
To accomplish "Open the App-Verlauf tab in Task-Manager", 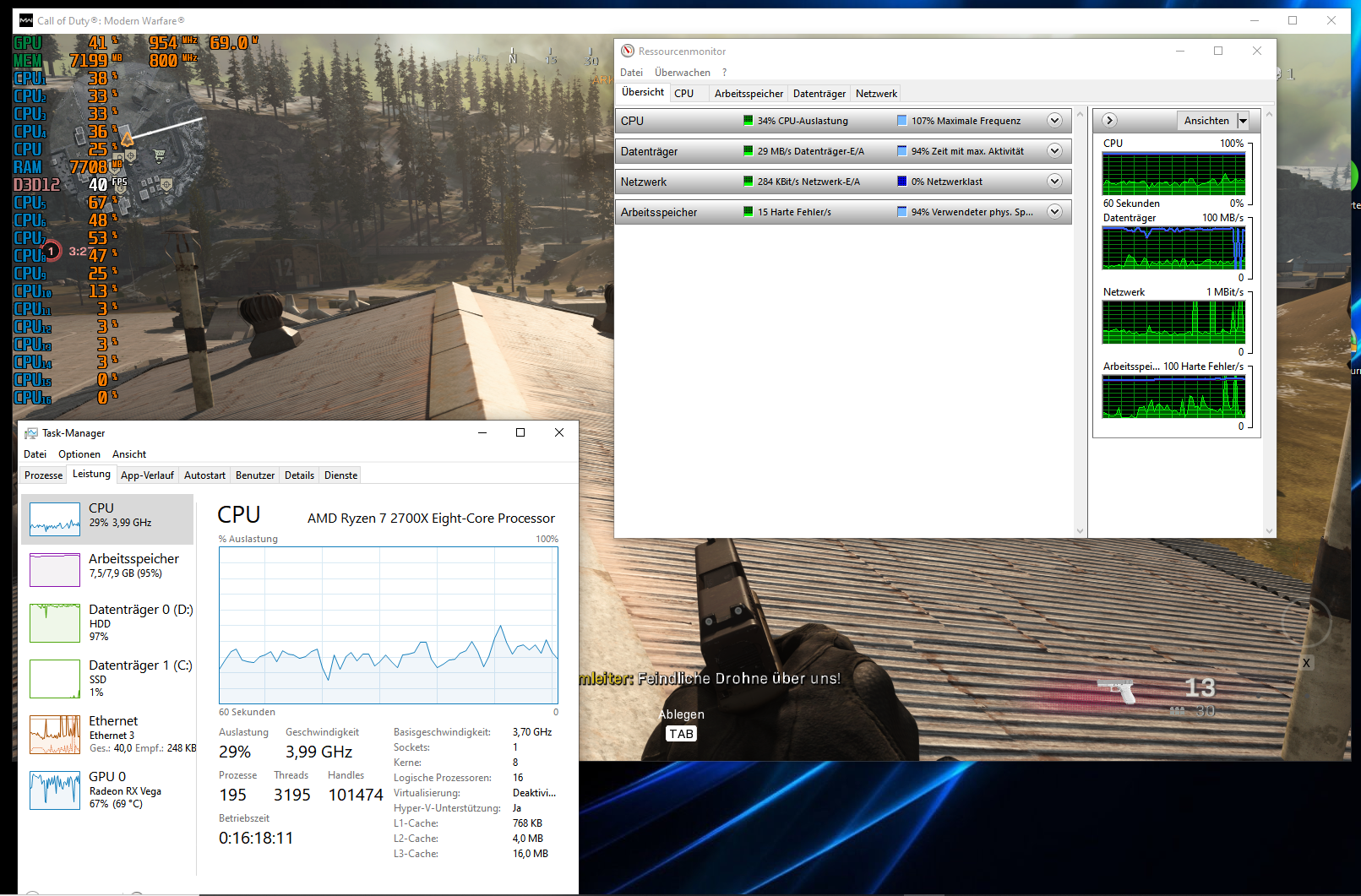I will tap(147, 475).
